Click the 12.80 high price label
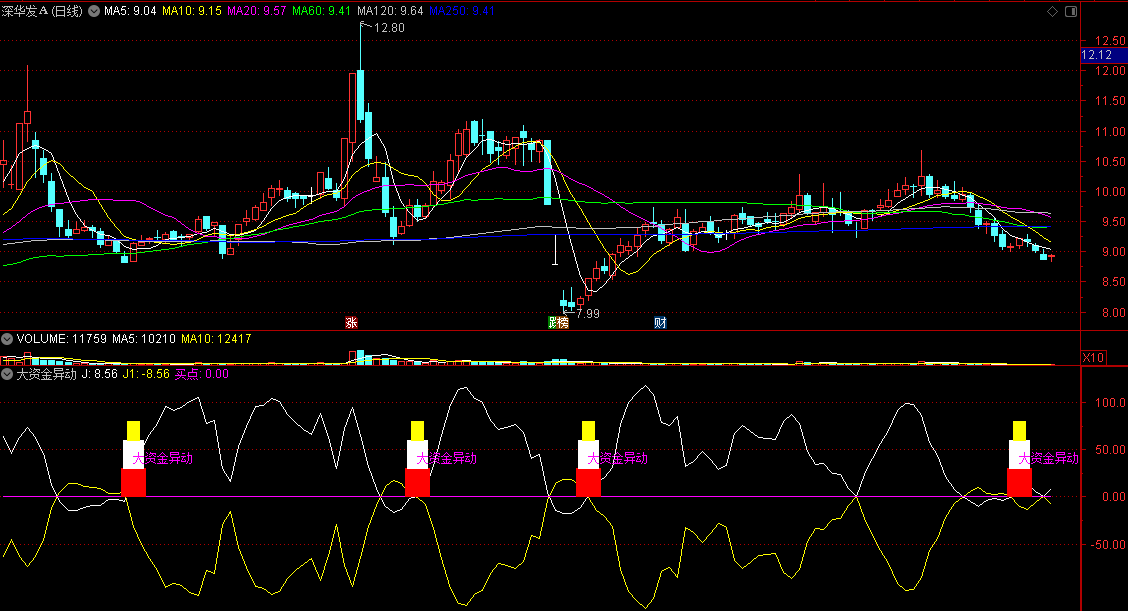This screenshot has height=611, width=1128. point(389,28)
